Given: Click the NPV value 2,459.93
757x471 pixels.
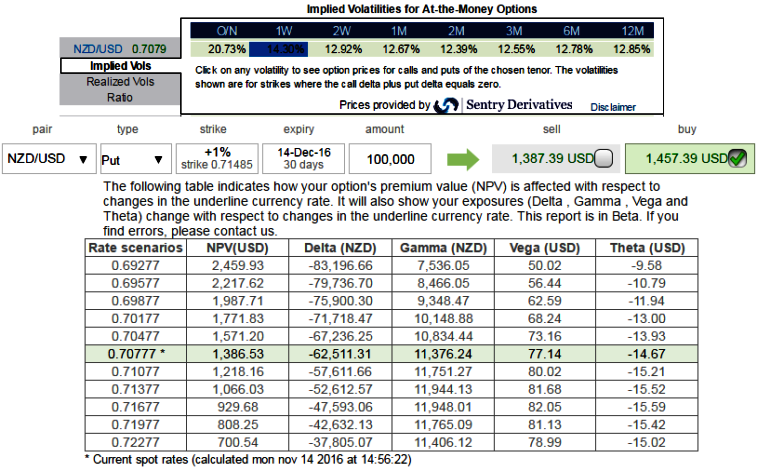Looking at the screenshot, I should [x=238, y=265].
